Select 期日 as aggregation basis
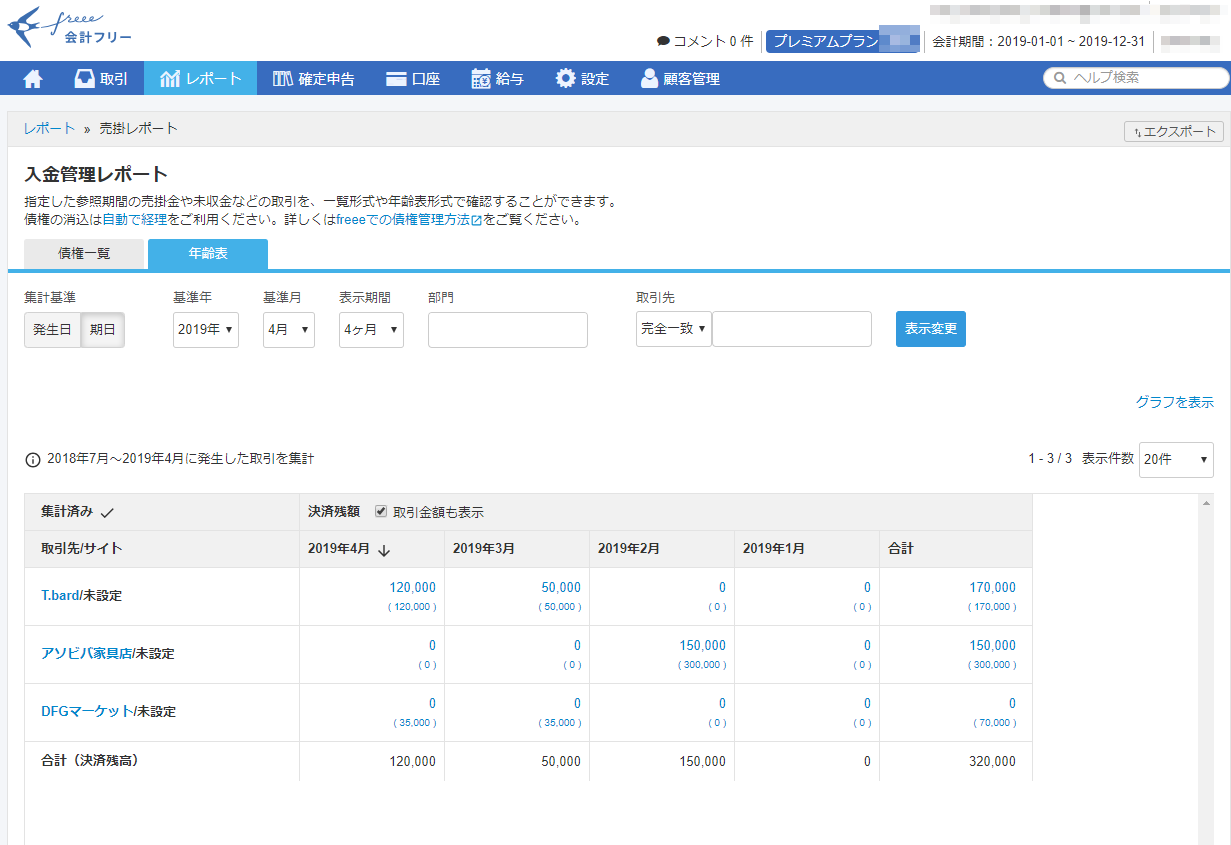The image size is (1231, 845). (102, 329)
